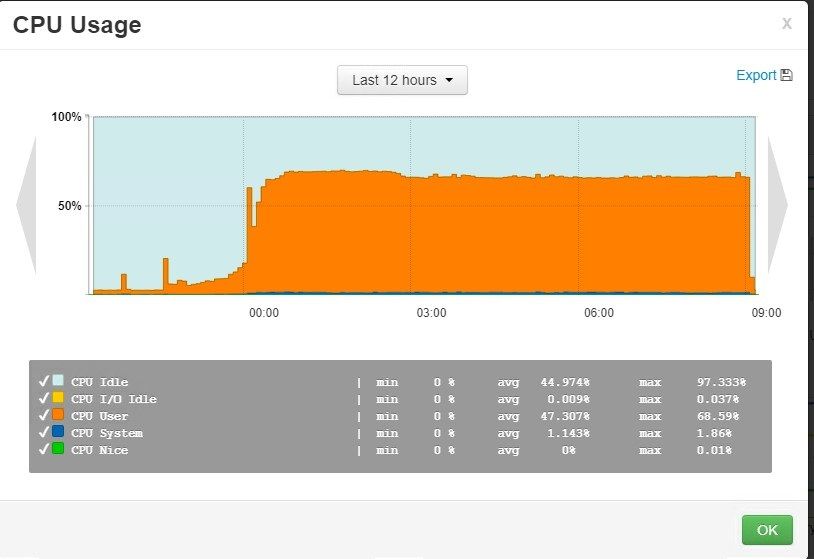Image resolution: width=814 pixels, height=559 pixels.
Task: Click the 0.009% average I/O idle value
Action: tap(568, 399)
